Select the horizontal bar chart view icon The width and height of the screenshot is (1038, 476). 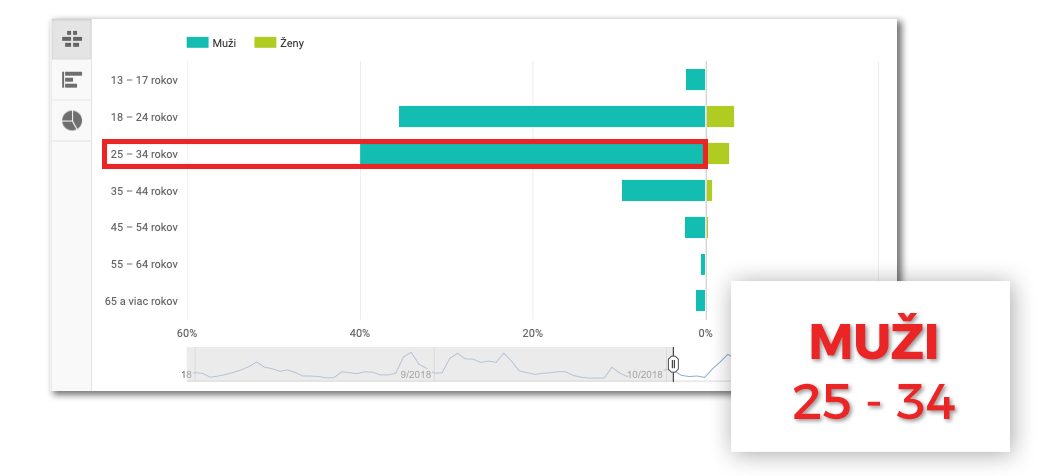(71, 80)
